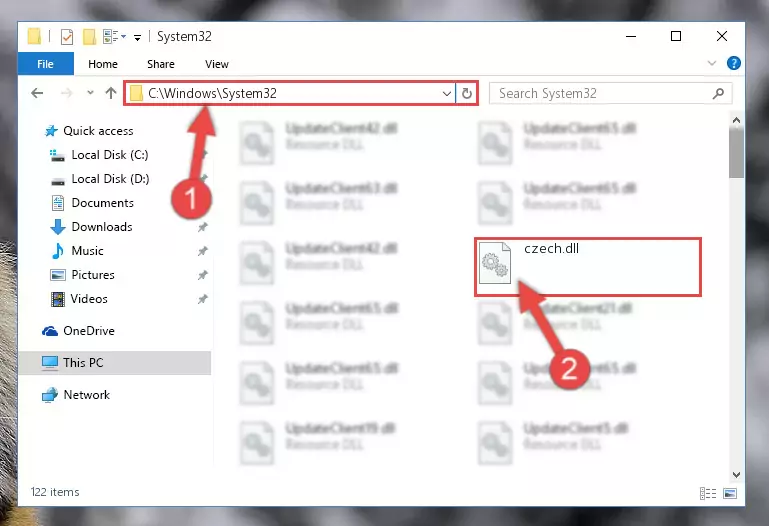Image resolution: width=769 pixels, height=526 pixels.
Task: Select Quick access in navigation pane
Action: 98,131
